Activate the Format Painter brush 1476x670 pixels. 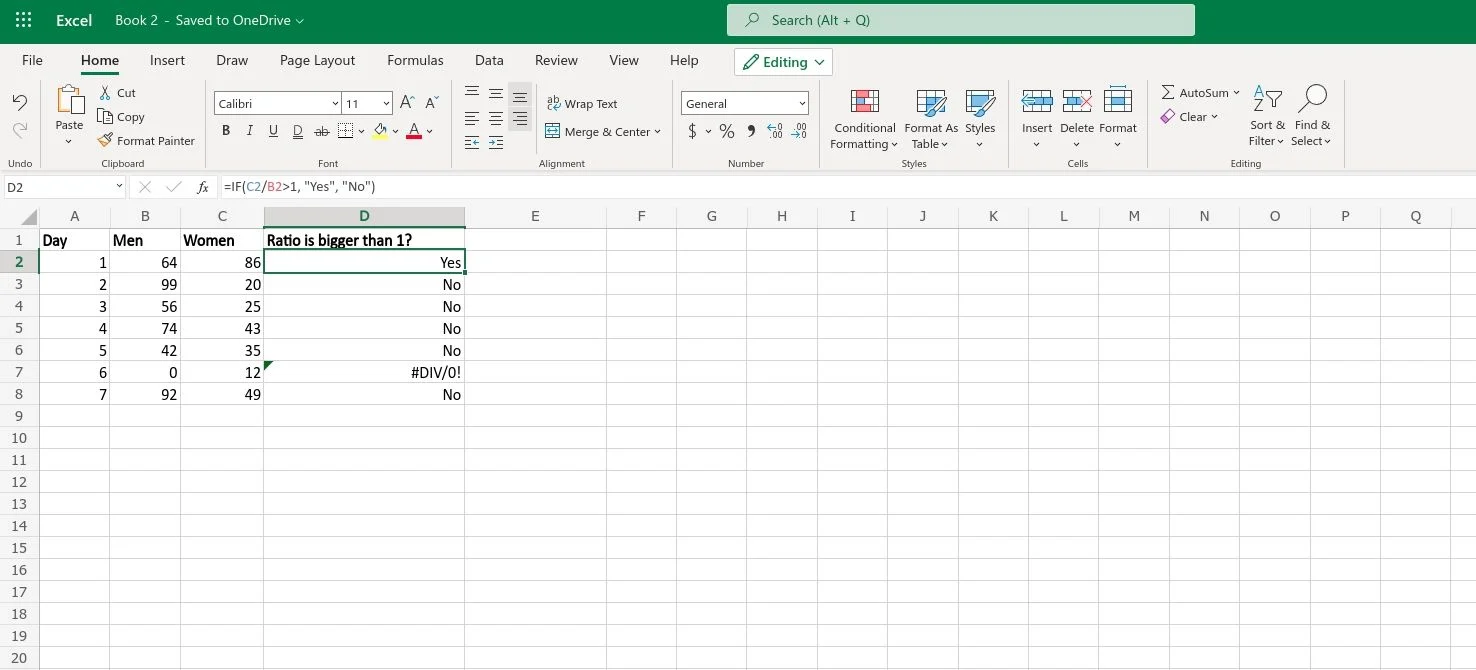pos(106,141)
